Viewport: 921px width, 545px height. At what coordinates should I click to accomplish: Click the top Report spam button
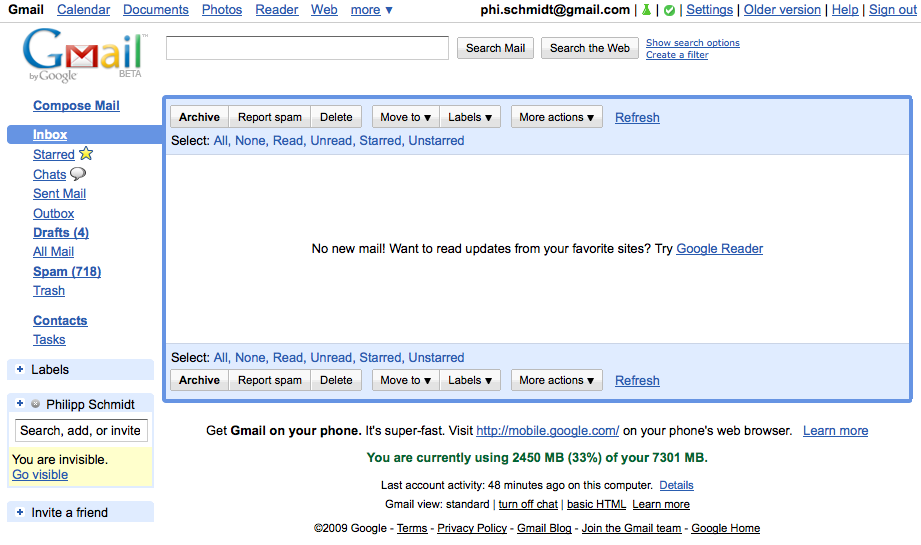click(270, 117)
